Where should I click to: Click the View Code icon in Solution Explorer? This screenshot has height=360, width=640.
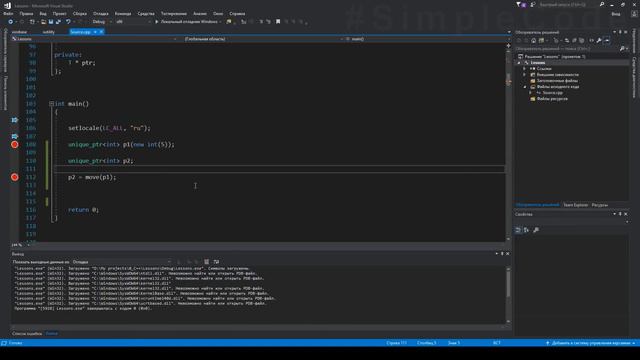tap(591, 40)
